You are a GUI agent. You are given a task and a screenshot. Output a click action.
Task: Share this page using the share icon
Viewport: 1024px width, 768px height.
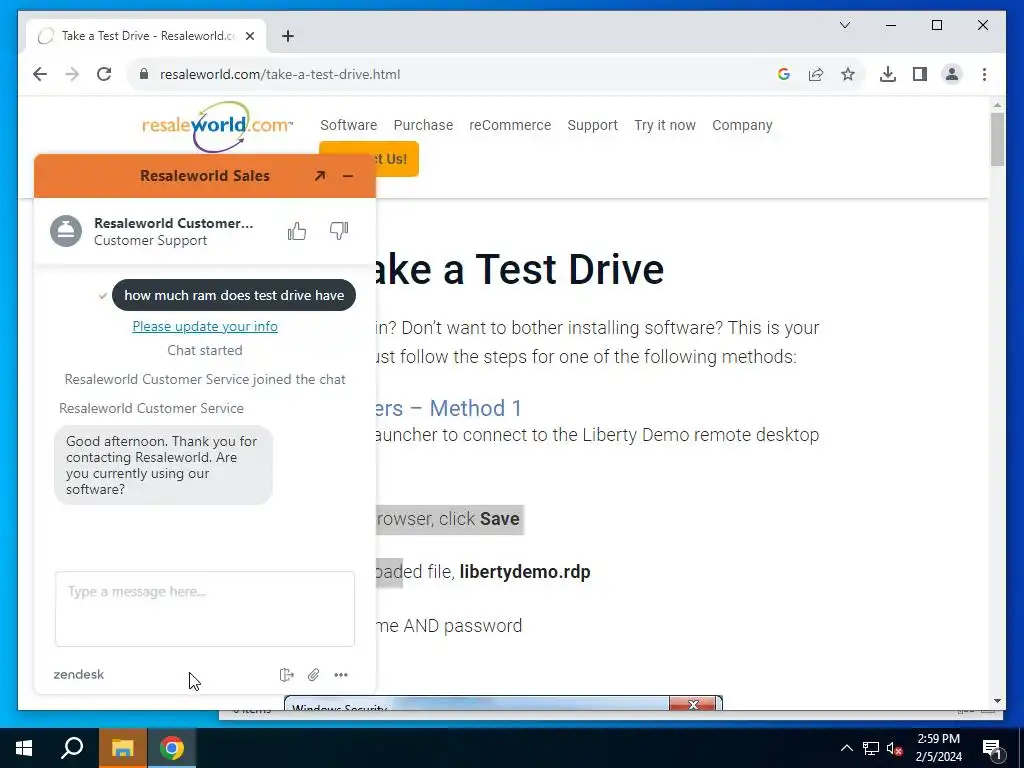[x=816, y=74]
